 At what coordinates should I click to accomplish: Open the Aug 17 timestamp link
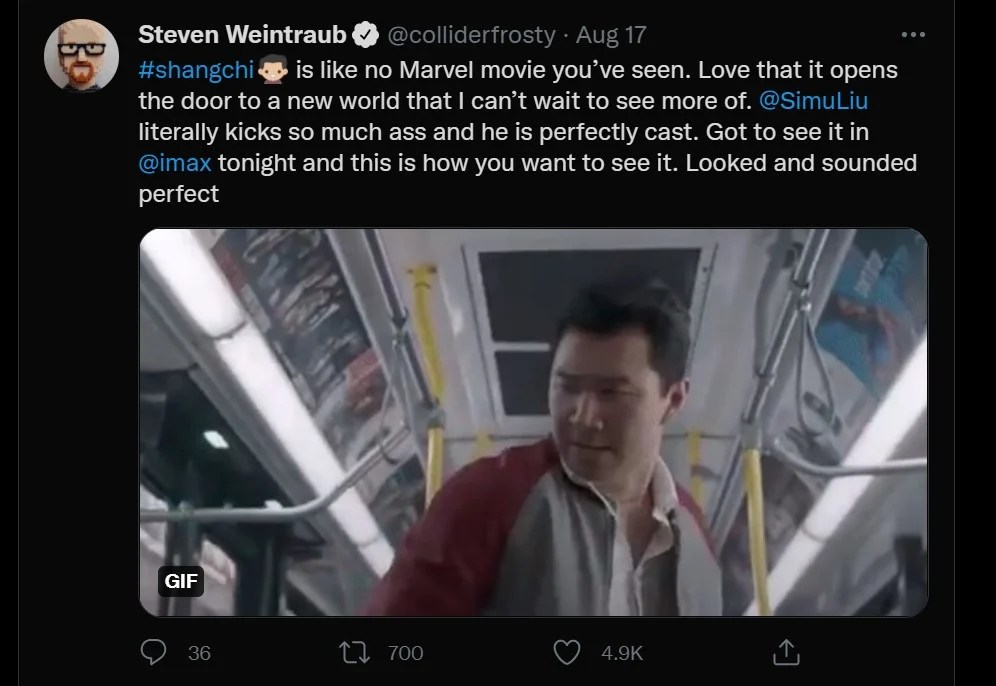point(611,35)
